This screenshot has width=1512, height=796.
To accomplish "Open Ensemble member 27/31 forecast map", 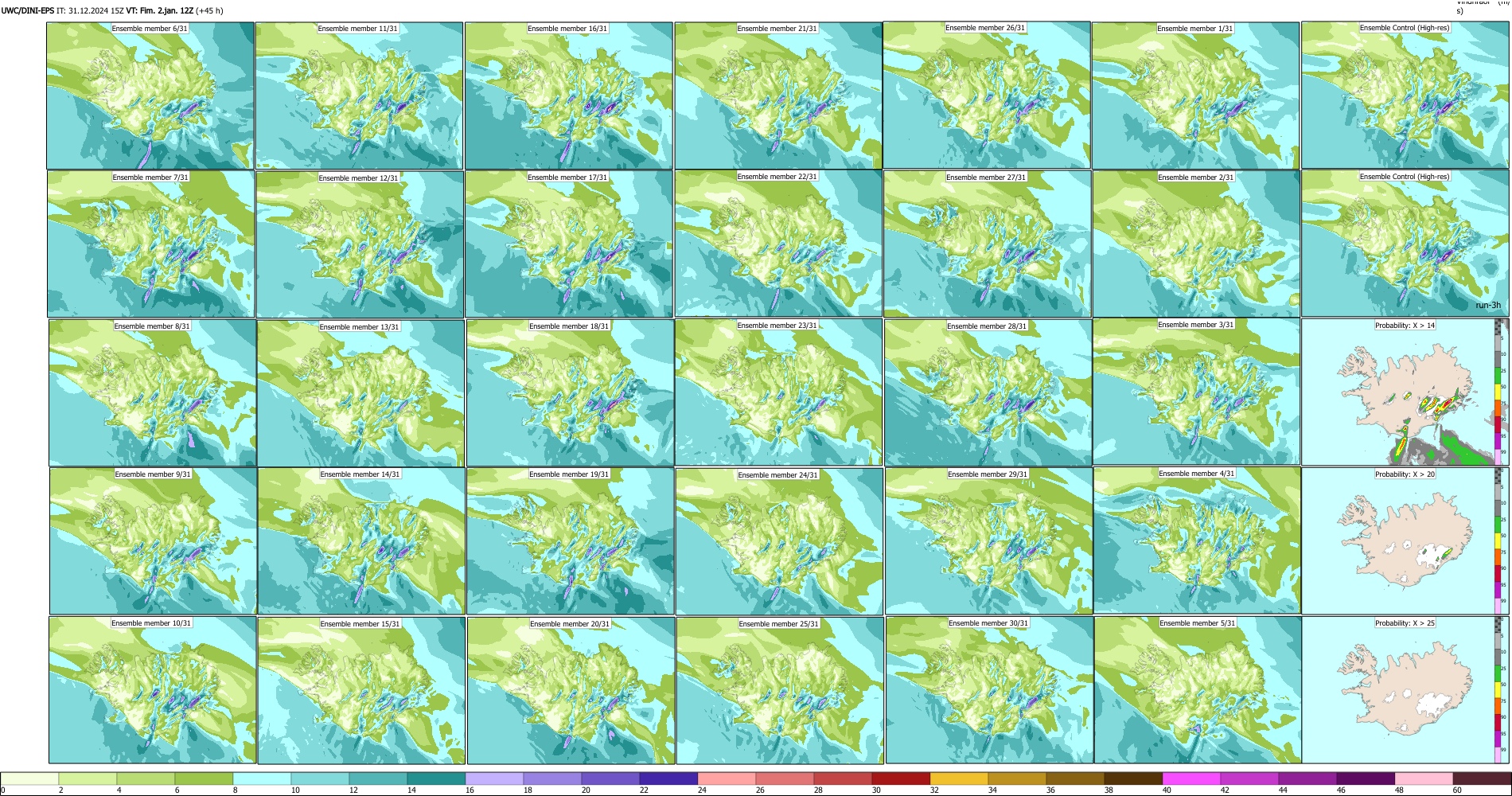I will pyautogui.click(x=987, y=244).
